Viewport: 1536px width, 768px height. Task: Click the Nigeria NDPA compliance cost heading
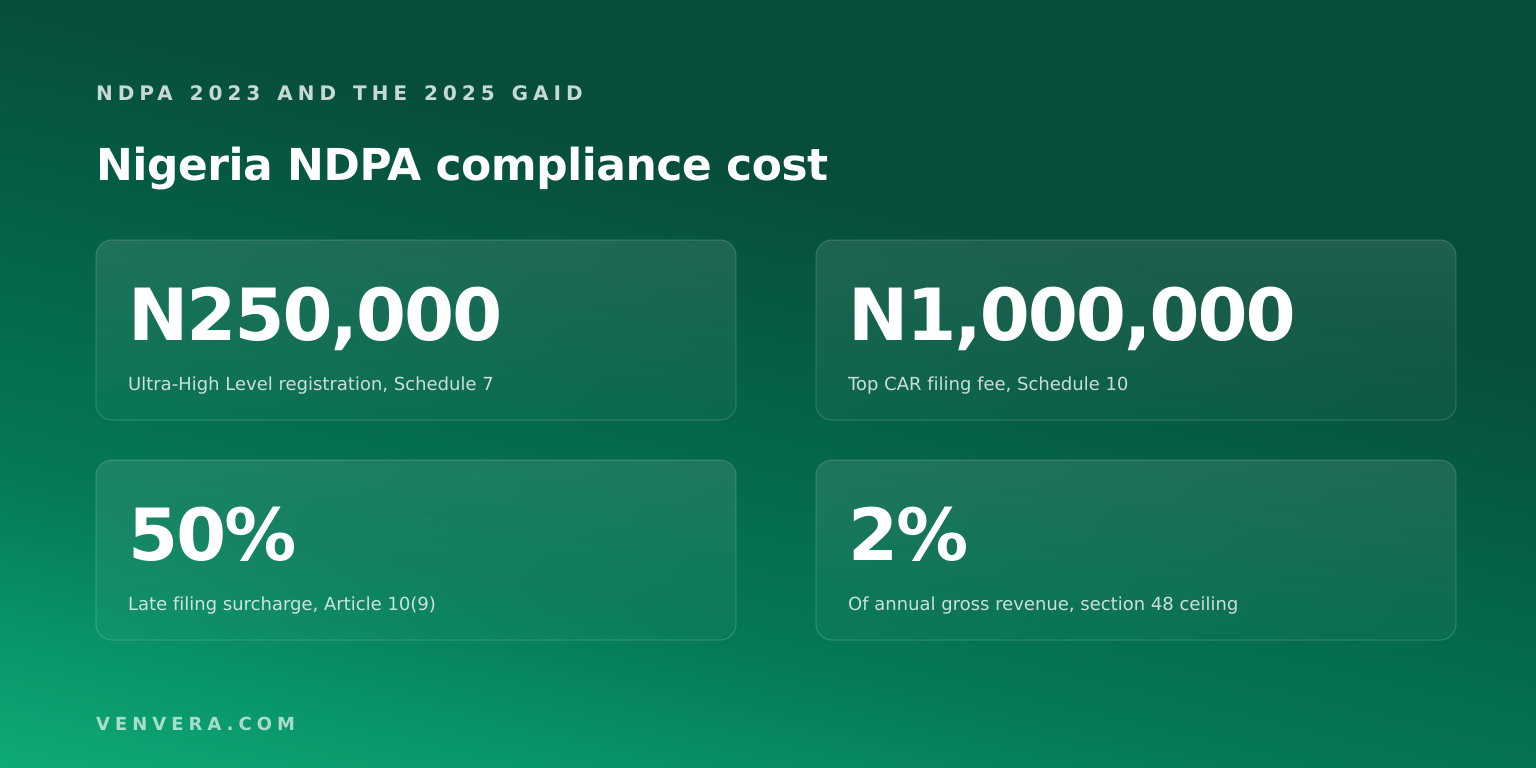[462, 166]
